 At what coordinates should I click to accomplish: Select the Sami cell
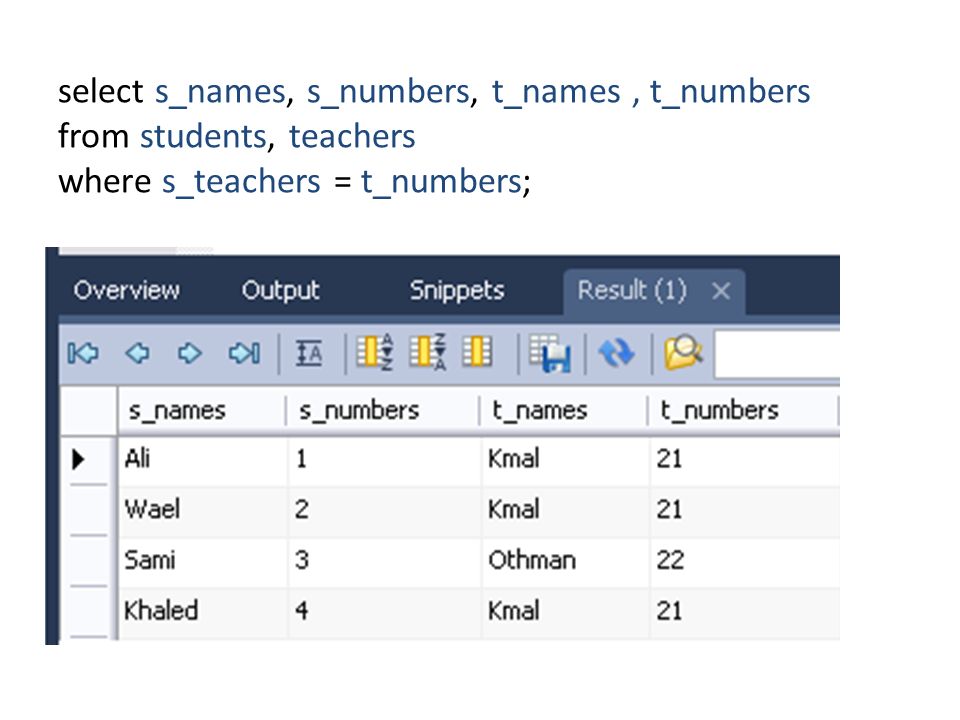[203, 561]
